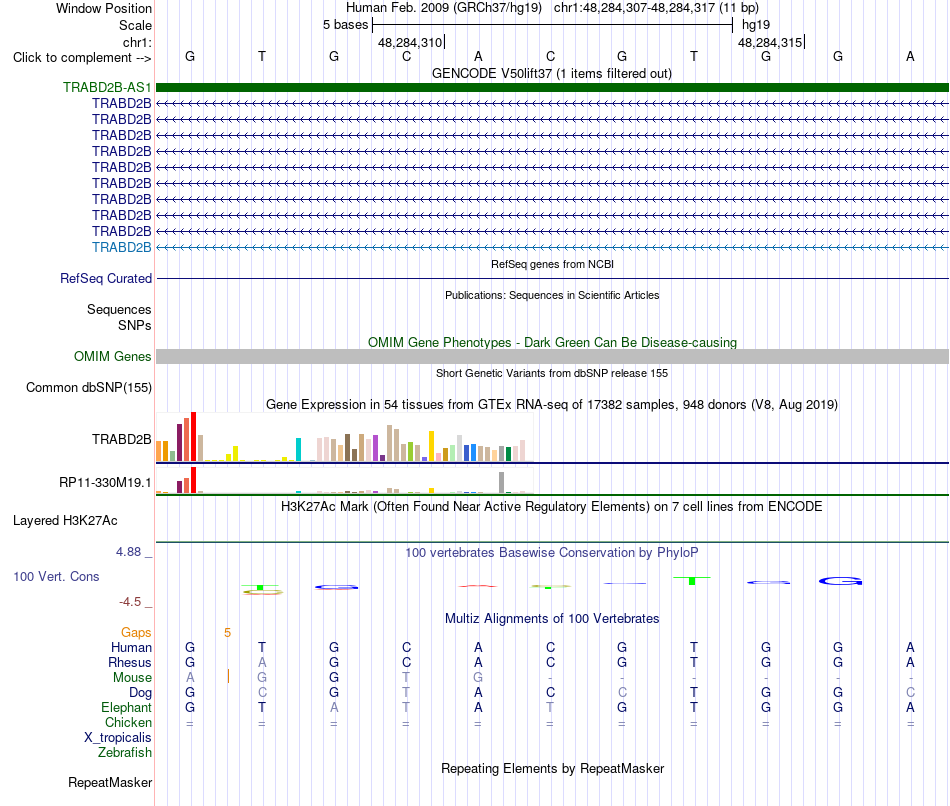The height and width of the screenshot is (806, 950).
Task: Click the 48,284,315 coordinate marker
Action: tap(770, 42)
